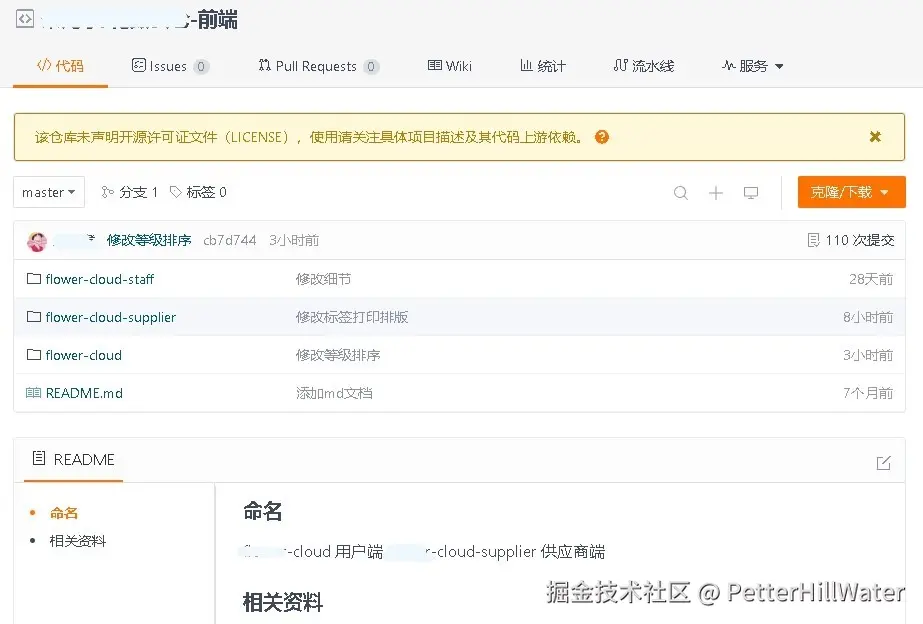This screenshot has width=923, height=624.
Task: Click the 克隆/下载 clone button
Action: tap(851, 192)
